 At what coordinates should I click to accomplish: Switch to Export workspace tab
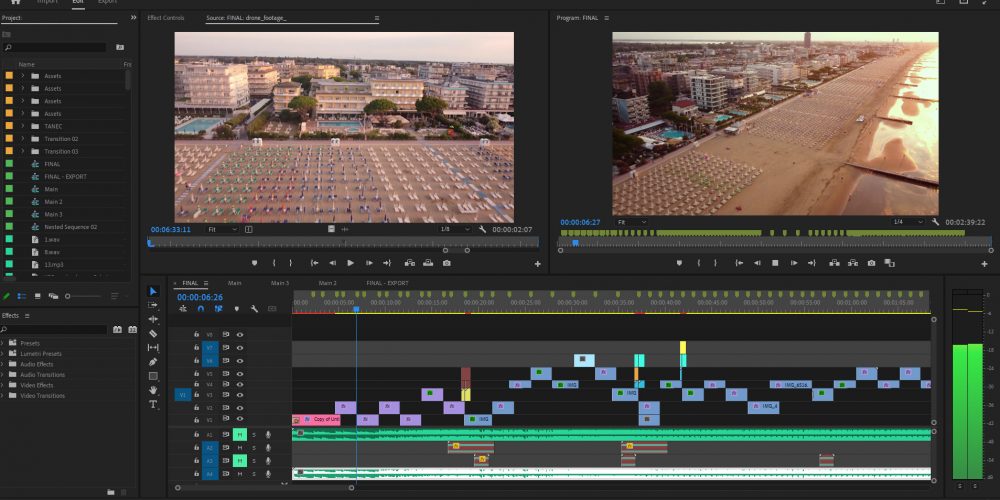(x=107, y=2)
